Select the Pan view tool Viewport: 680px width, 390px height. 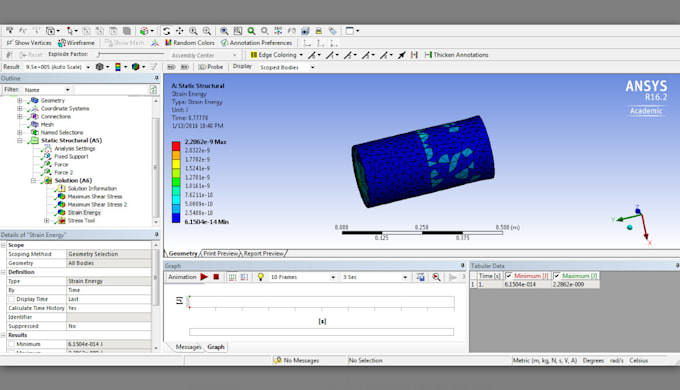point(180,31)
